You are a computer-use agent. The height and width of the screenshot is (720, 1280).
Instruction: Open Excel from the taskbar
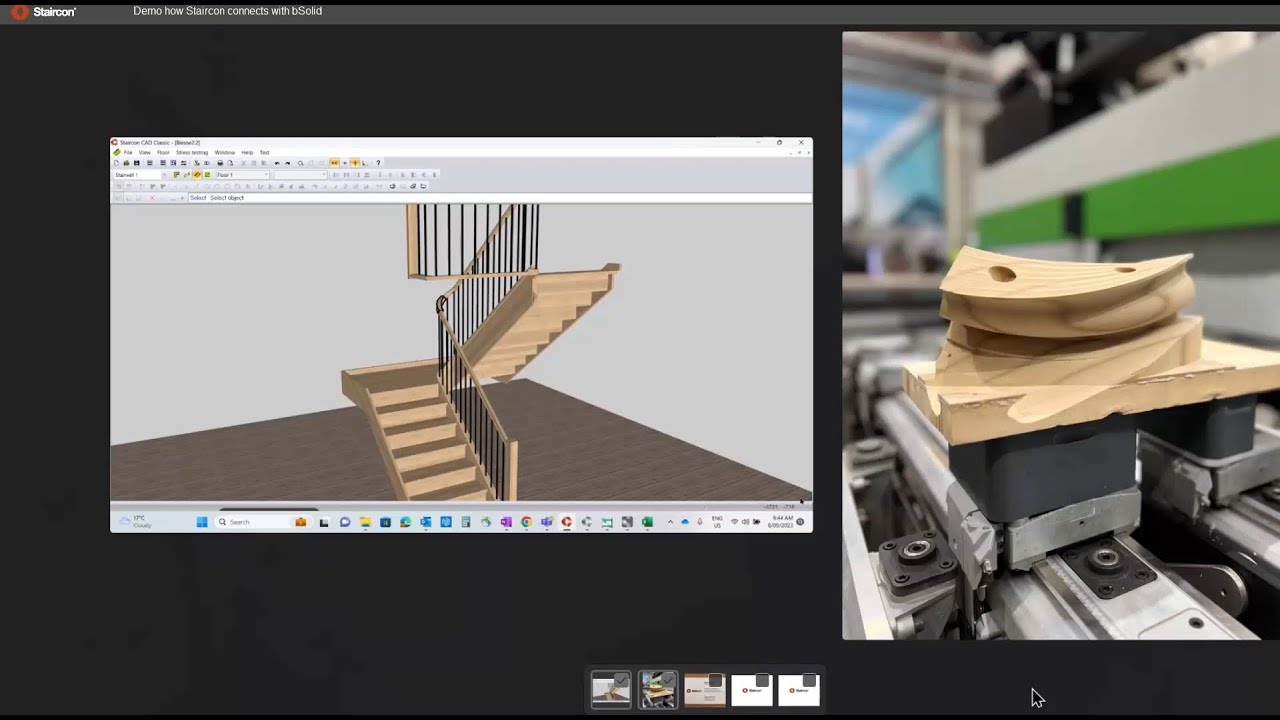tap(647, 522)
